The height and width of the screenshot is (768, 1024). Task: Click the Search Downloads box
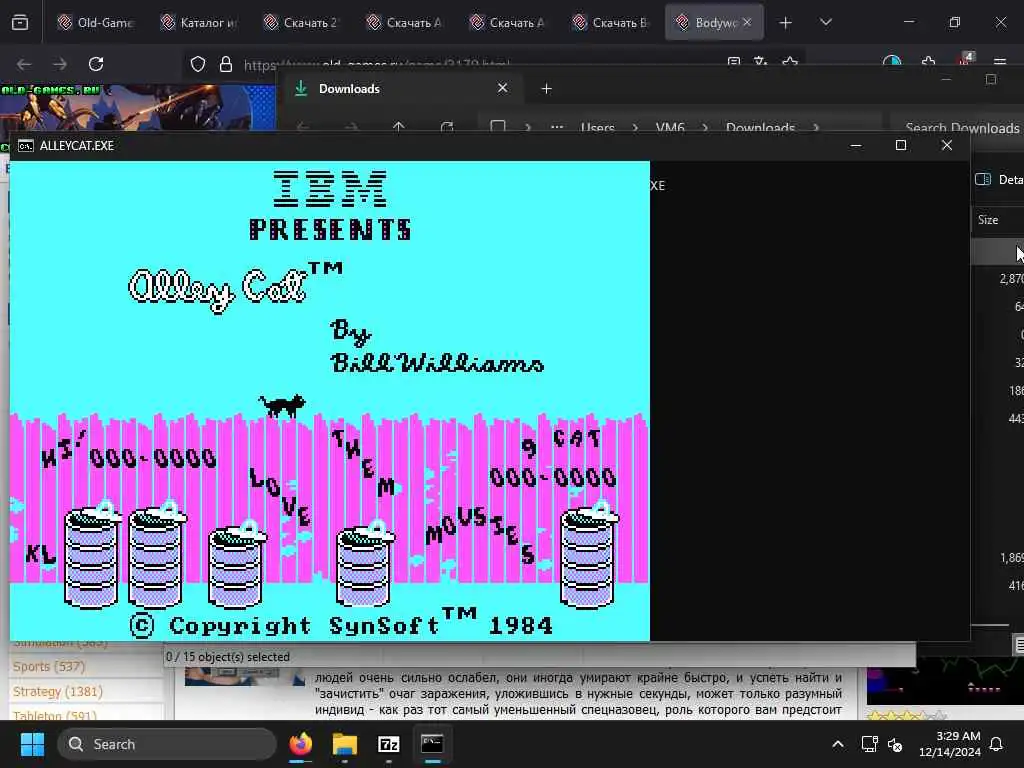tap(957, 127)
